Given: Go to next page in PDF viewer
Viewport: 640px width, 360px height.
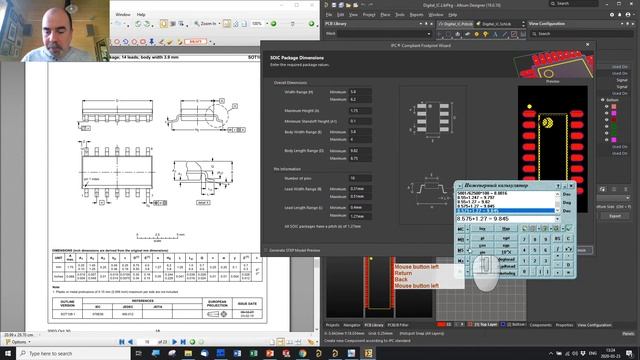Looking at the screenshot, I should tap(175, 342).
